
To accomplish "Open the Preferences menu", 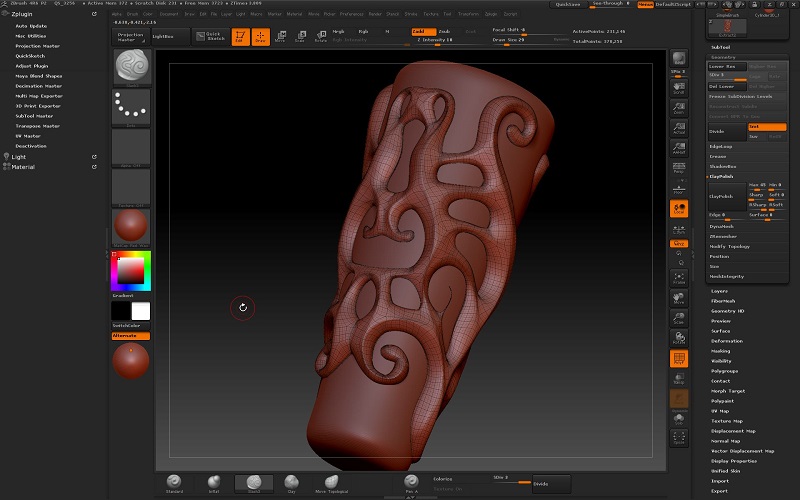I will pos(352,14).
